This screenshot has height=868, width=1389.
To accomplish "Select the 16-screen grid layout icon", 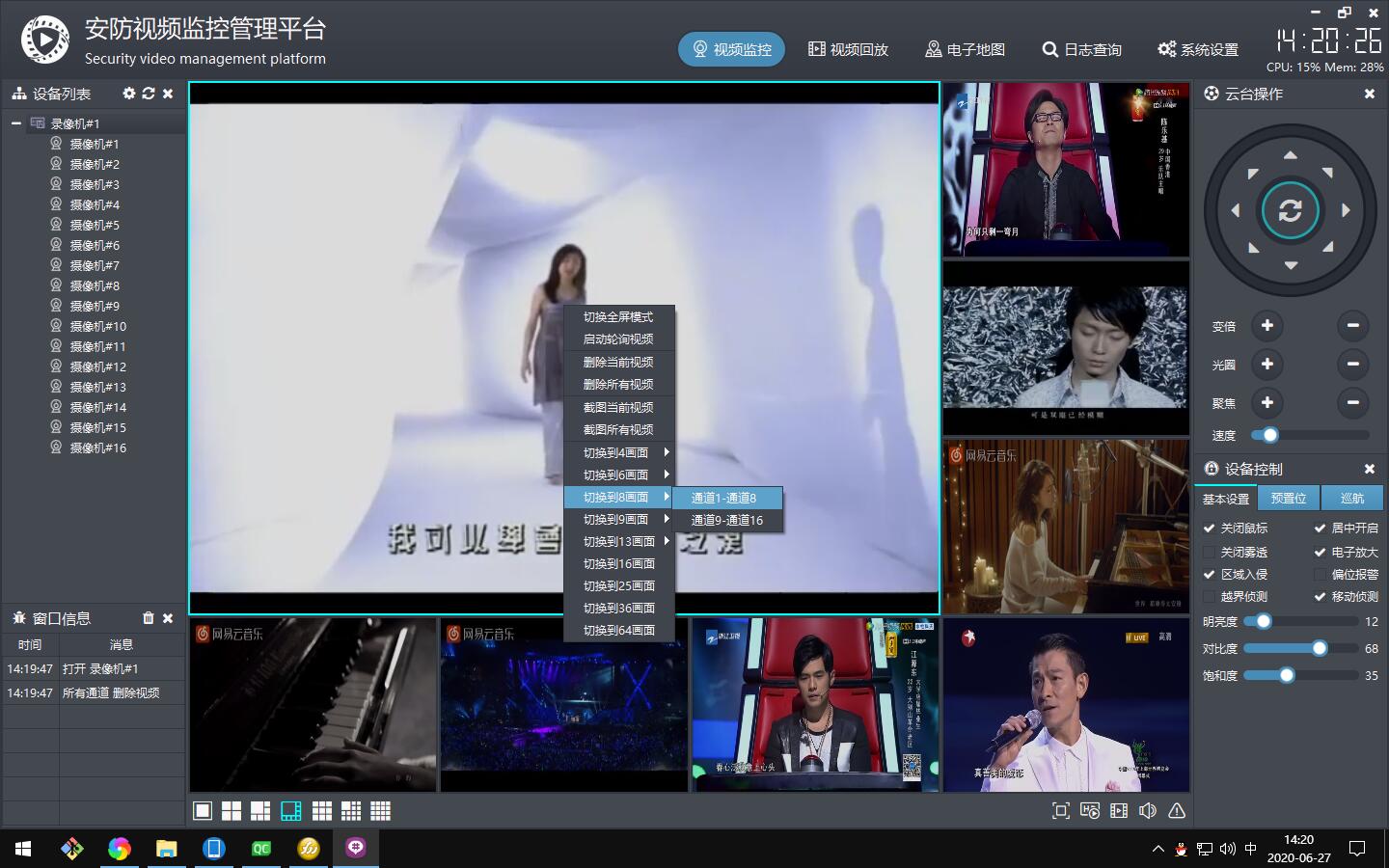I will pyautogui.click(x=381, y=811).
